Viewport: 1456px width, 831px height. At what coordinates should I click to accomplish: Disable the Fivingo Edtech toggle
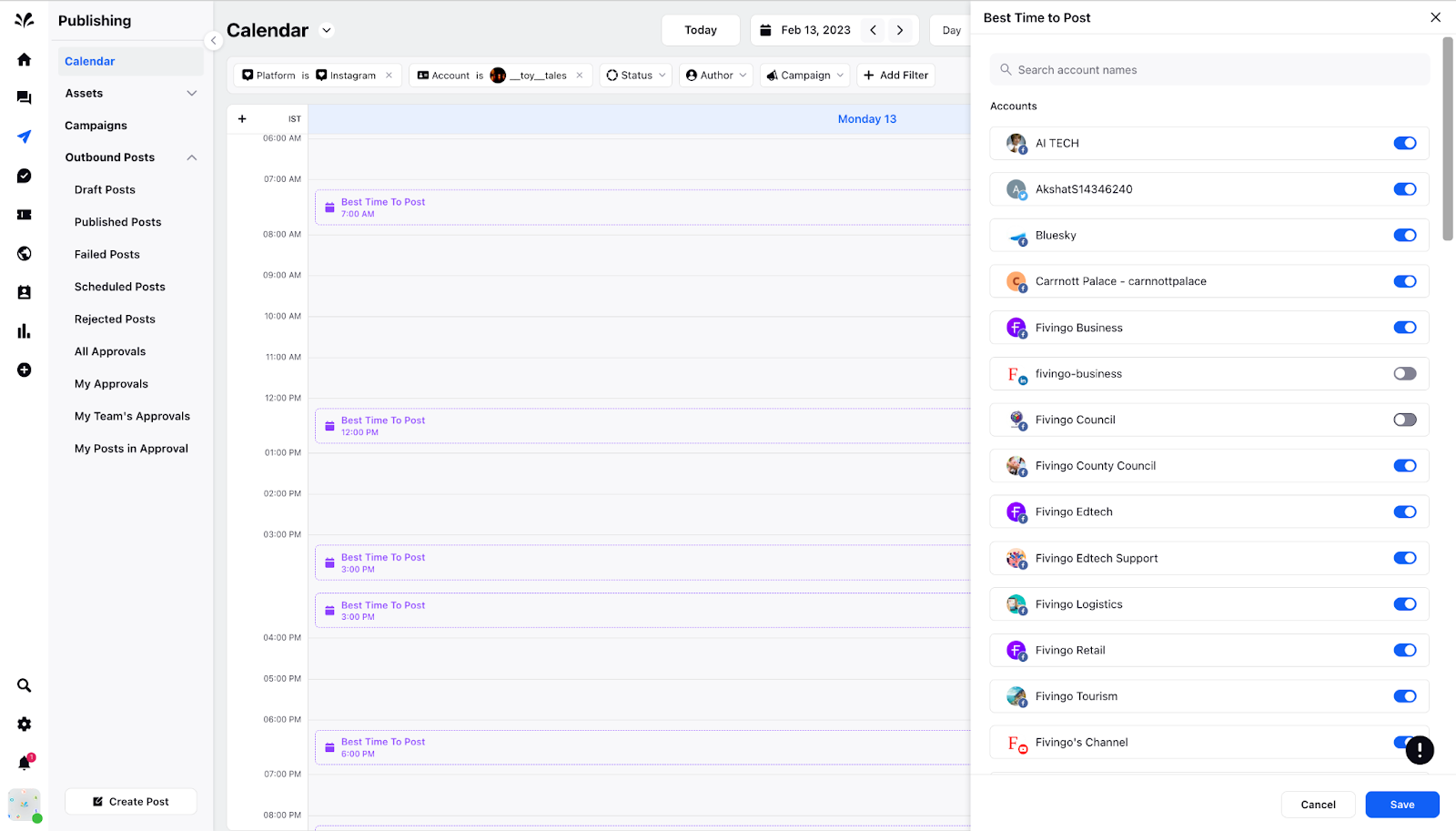[x=1405, y=512]
